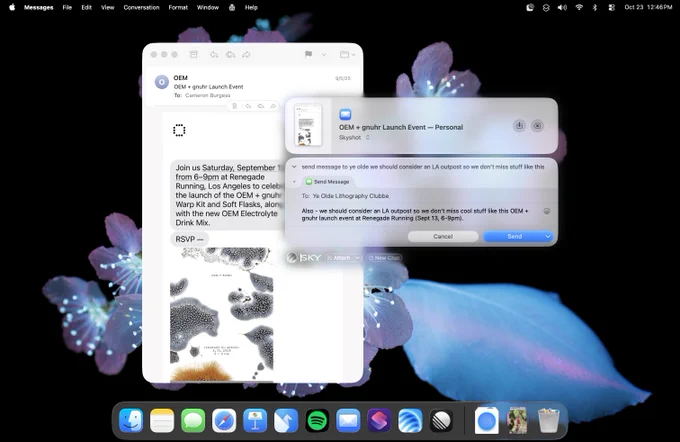Open Shortcuts from the Dock
Screen dimensions: 680x442
379,420
